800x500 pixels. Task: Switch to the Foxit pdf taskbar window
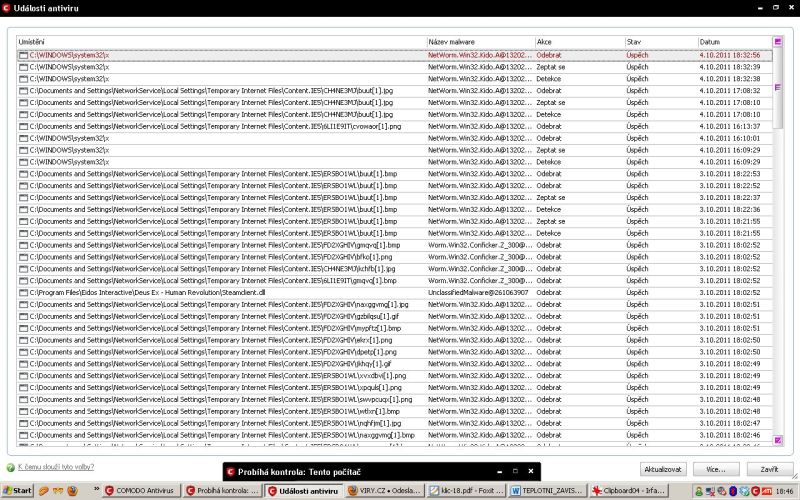point(466,491)
